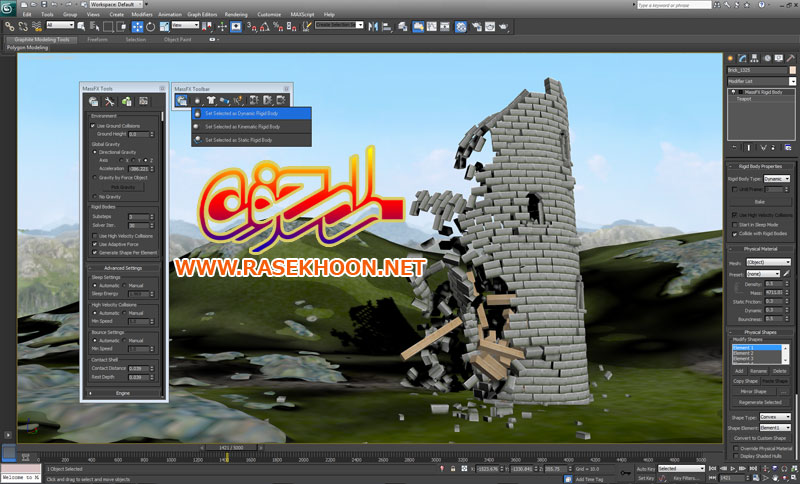800x484 pixels.
Task: Start simulation icon in MassFX Toolbar
Action: (268, 100)
